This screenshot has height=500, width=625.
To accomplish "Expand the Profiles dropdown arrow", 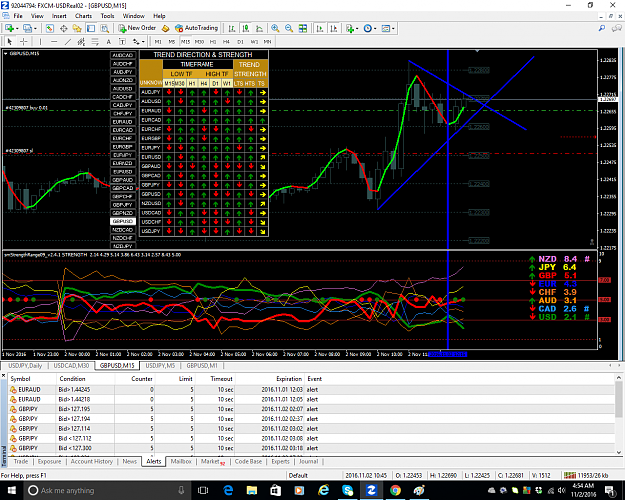I will tap(35, 29).
